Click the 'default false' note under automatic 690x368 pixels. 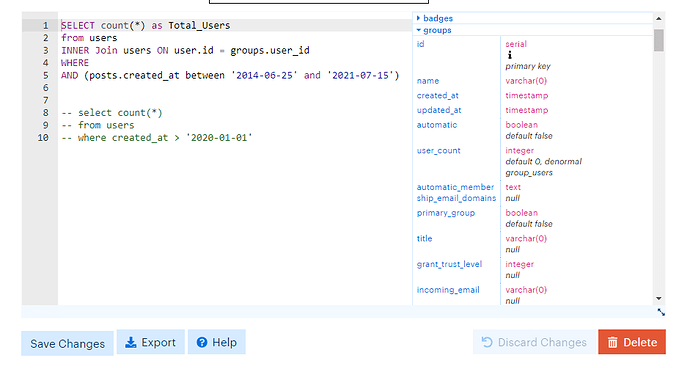(x=529, y=136)
